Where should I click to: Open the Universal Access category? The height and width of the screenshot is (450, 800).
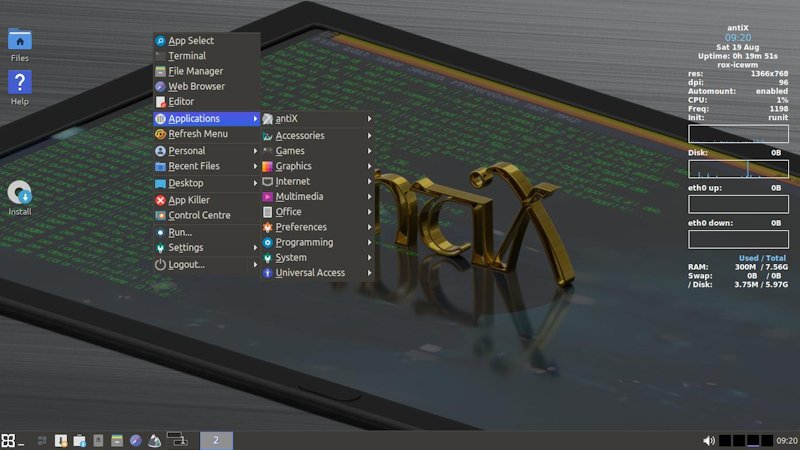317,273
